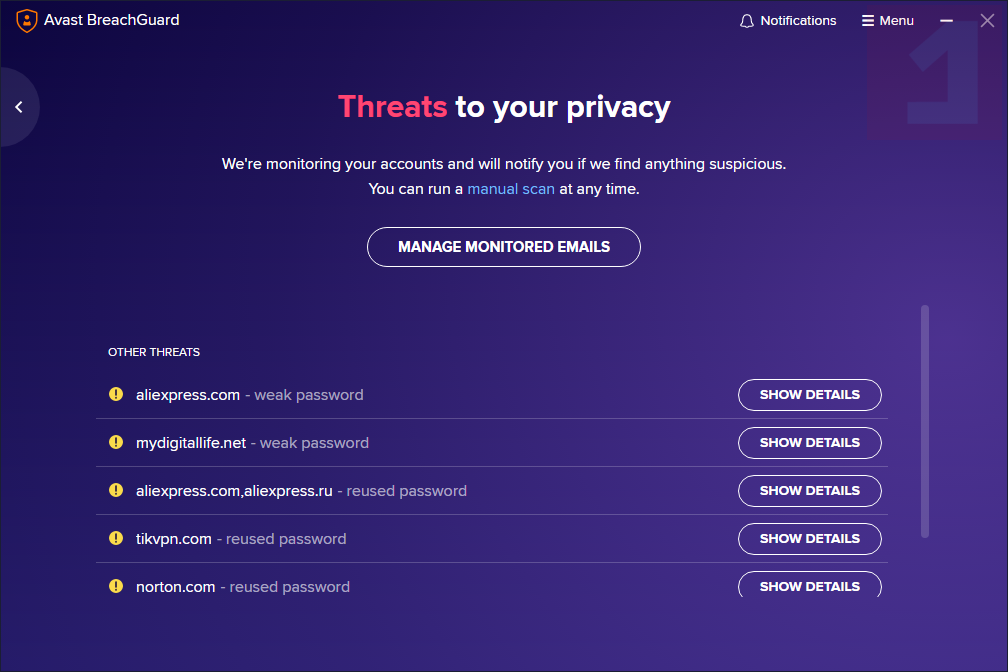
Task: Click warning icon next to mydigitallife.net
Action: click(116, 442)
